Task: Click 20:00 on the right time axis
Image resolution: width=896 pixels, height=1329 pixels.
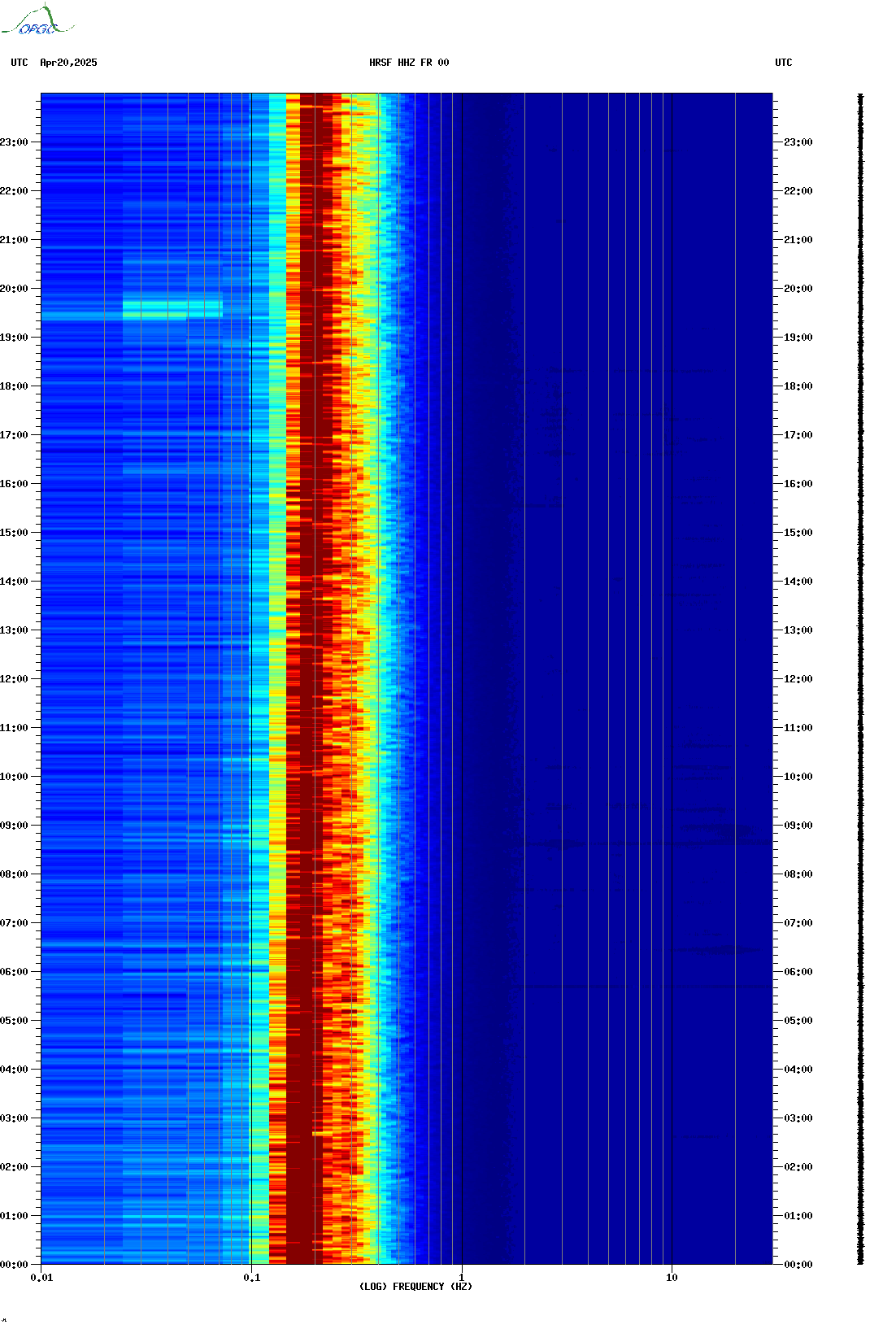Action: point(798,289)
